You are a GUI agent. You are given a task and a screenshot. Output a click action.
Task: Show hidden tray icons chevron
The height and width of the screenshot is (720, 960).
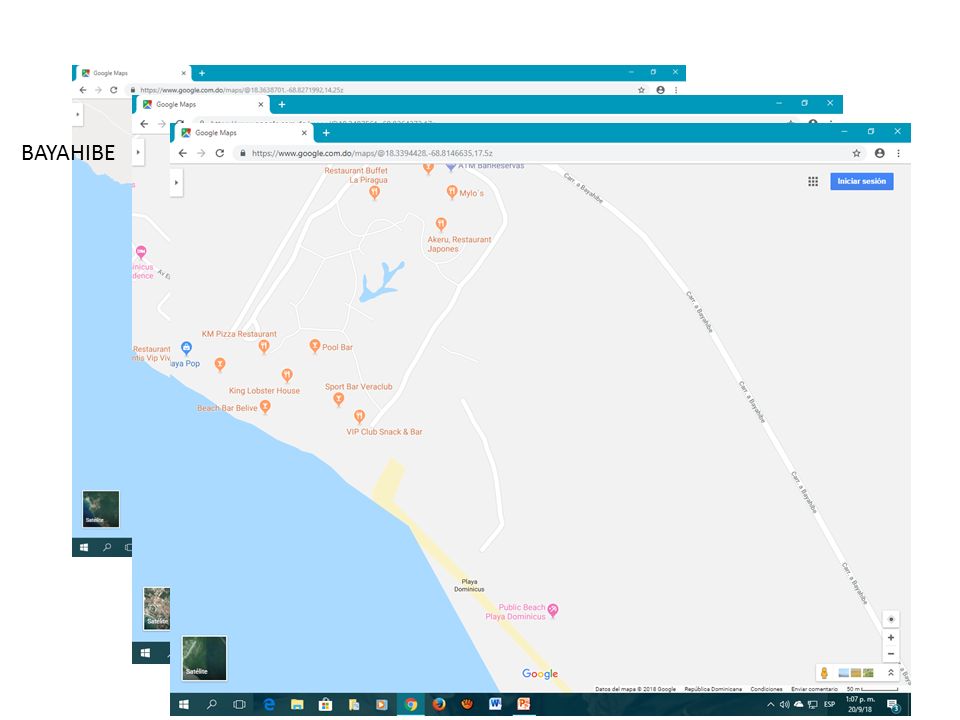coord(770,705)
